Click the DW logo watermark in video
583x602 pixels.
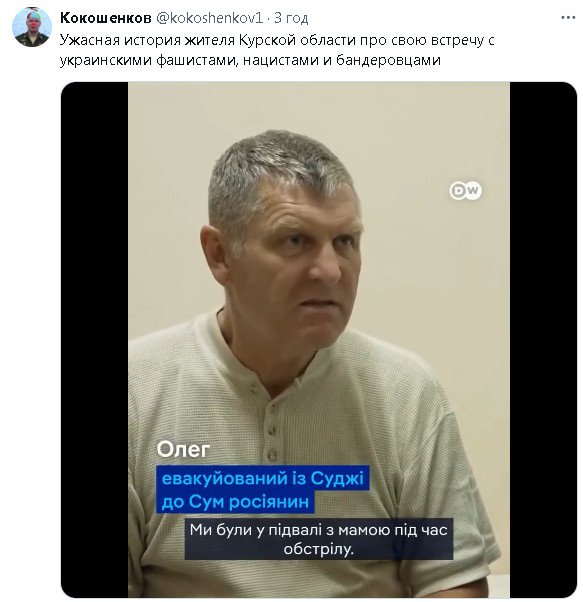[x=465, y=190]
